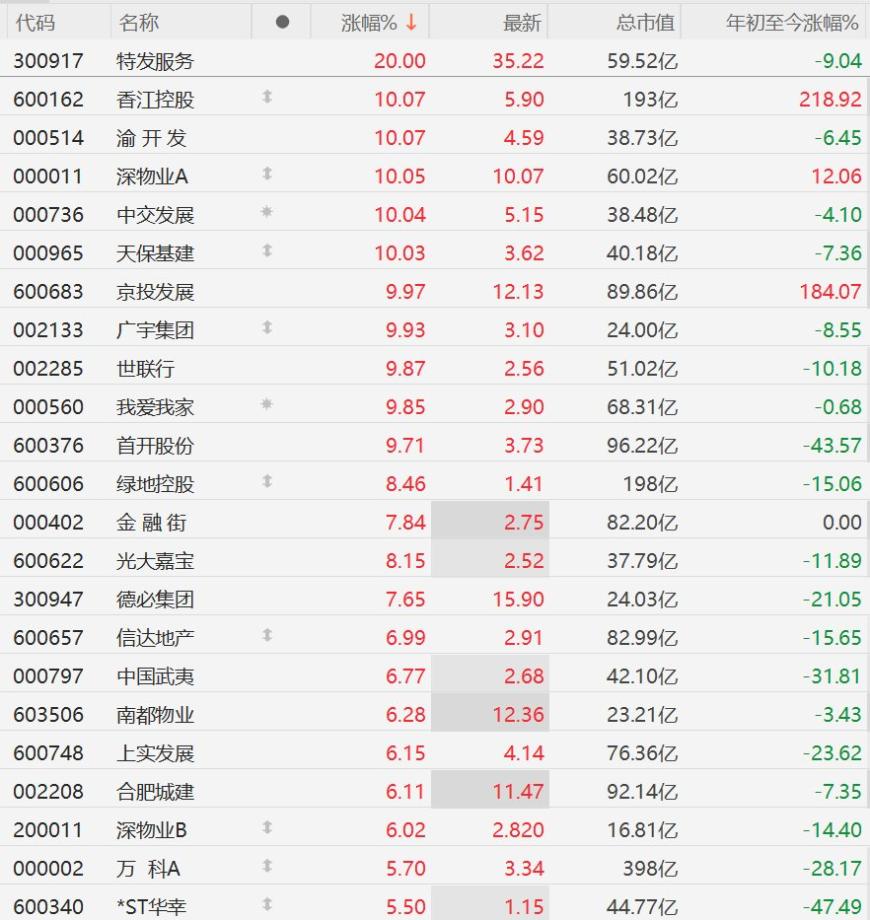Image resolution: width=870 pixels, height=920 pixels.
Task: Open stock 光大嘉宝
Action: pos(155,560)
